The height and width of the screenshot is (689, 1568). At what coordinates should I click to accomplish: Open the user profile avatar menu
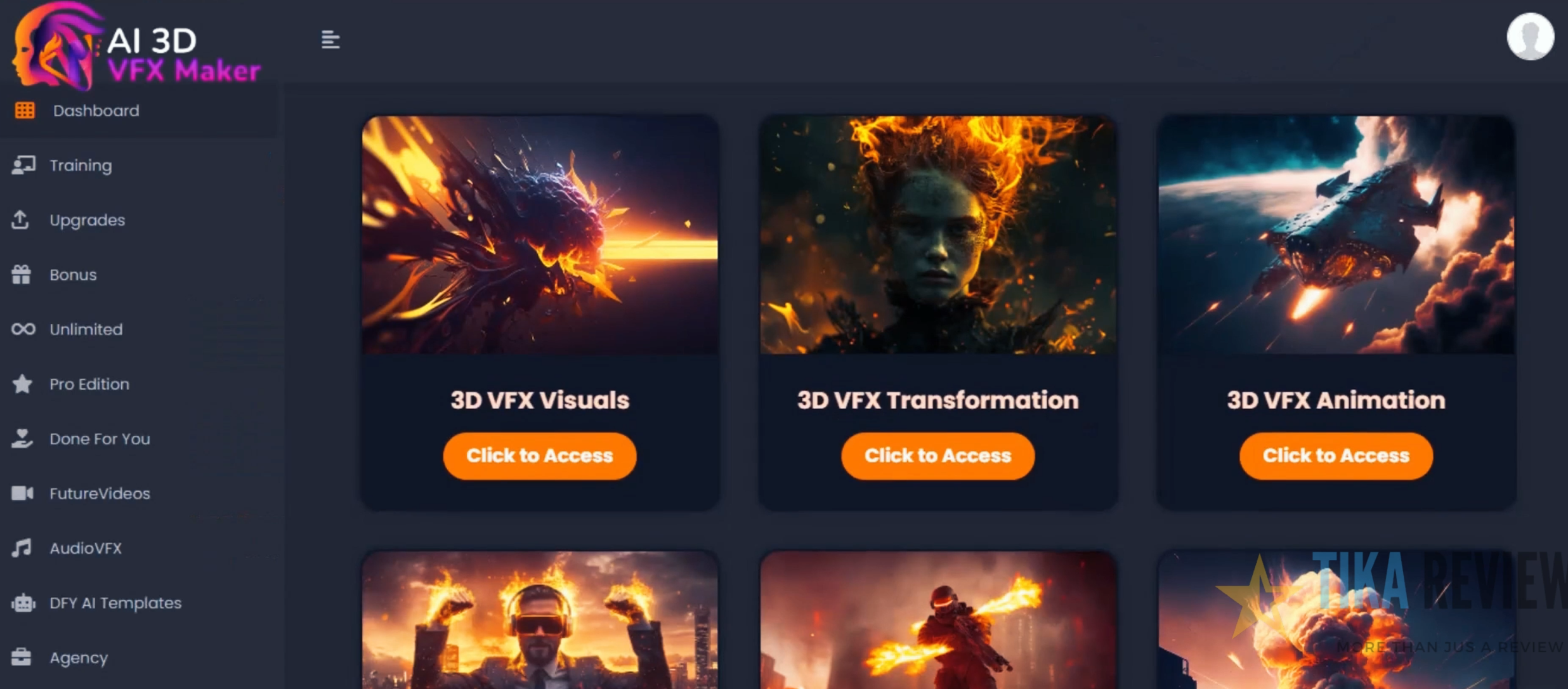pos(1530,36)
